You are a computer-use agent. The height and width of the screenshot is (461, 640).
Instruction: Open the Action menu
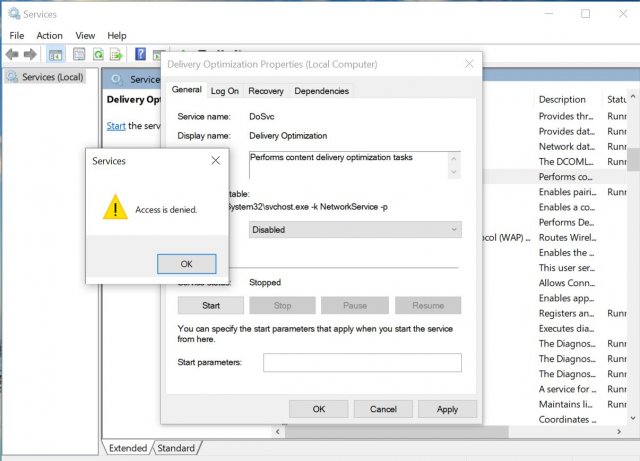(49, 35)
